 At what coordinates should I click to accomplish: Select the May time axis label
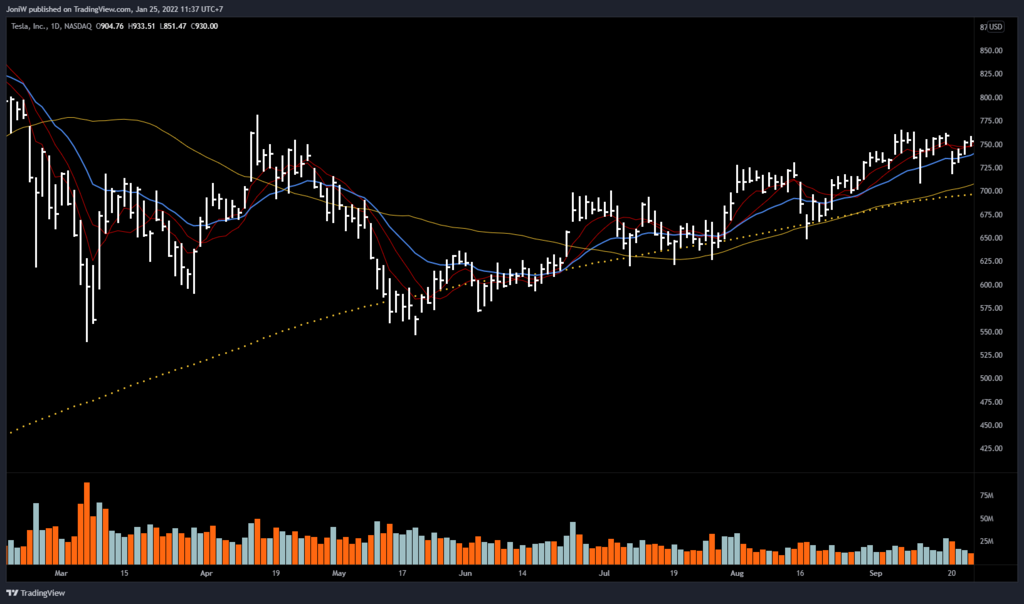338,575
